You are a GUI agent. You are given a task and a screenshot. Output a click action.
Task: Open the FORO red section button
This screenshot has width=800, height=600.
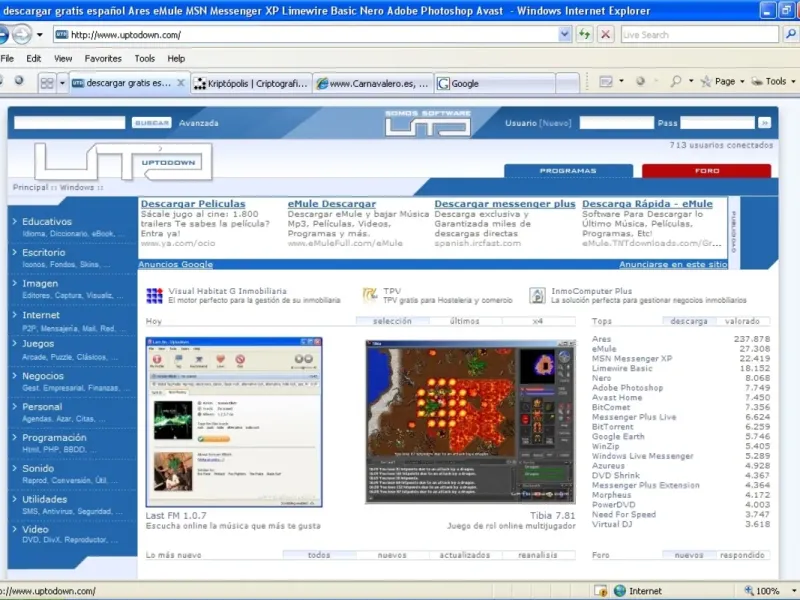coord(706,170)
